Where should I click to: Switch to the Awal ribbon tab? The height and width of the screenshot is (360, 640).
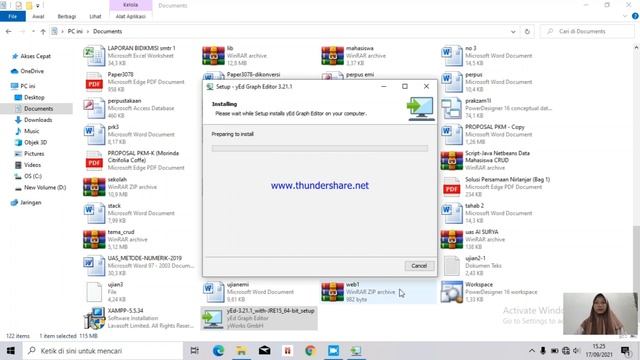pos(38,16)
